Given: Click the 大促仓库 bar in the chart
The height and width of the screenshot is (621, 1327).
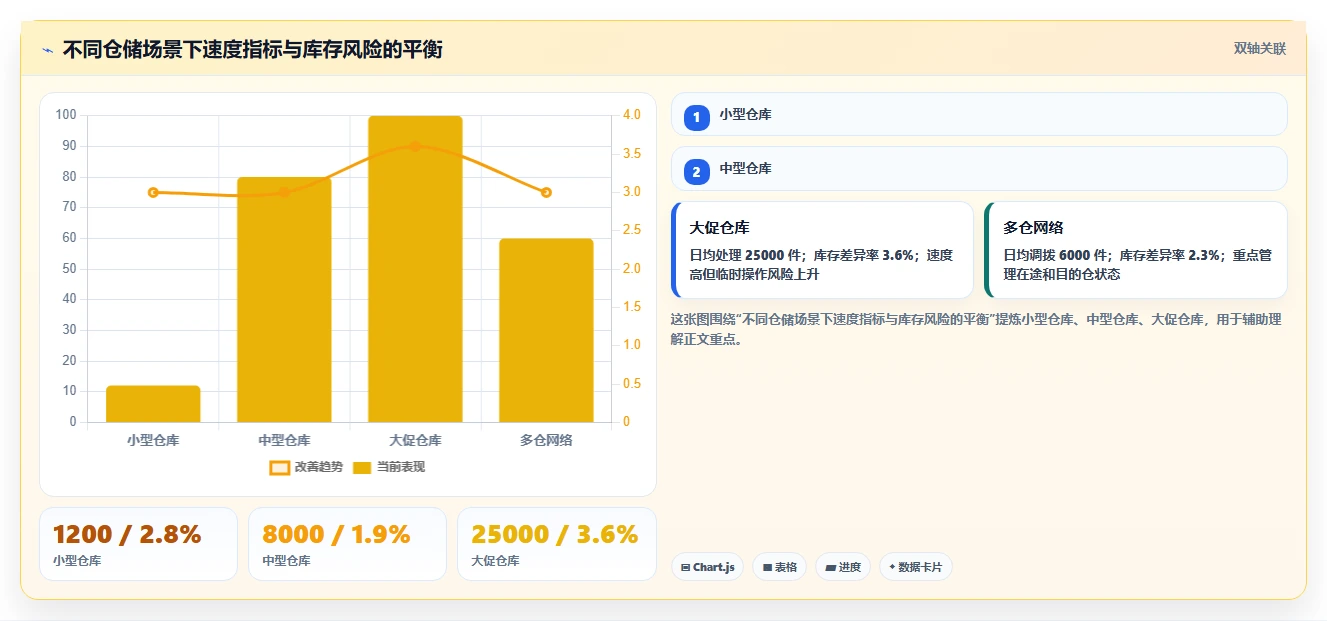Looking at the screenshot, I should (x=415, y=269).
